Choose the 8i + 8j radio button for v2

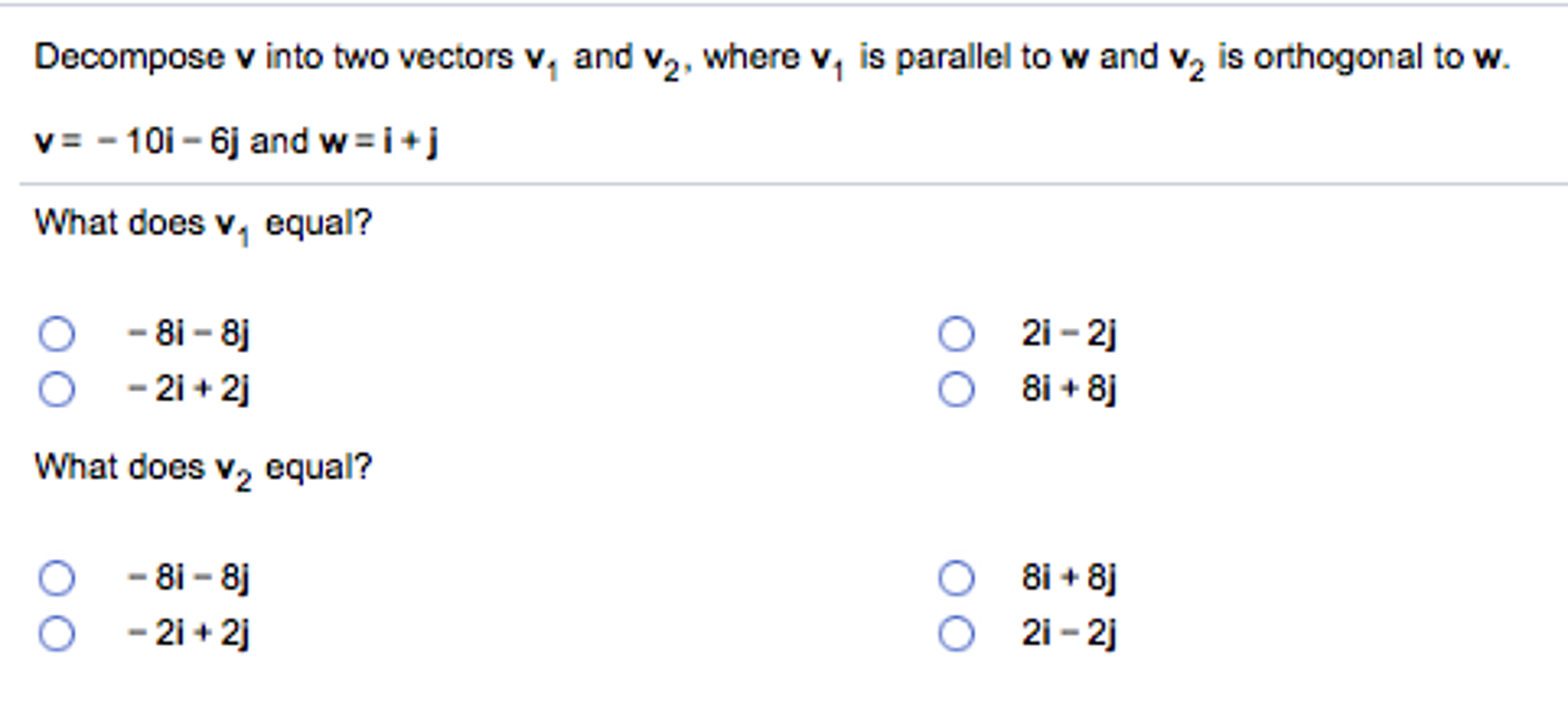(956, 577)
